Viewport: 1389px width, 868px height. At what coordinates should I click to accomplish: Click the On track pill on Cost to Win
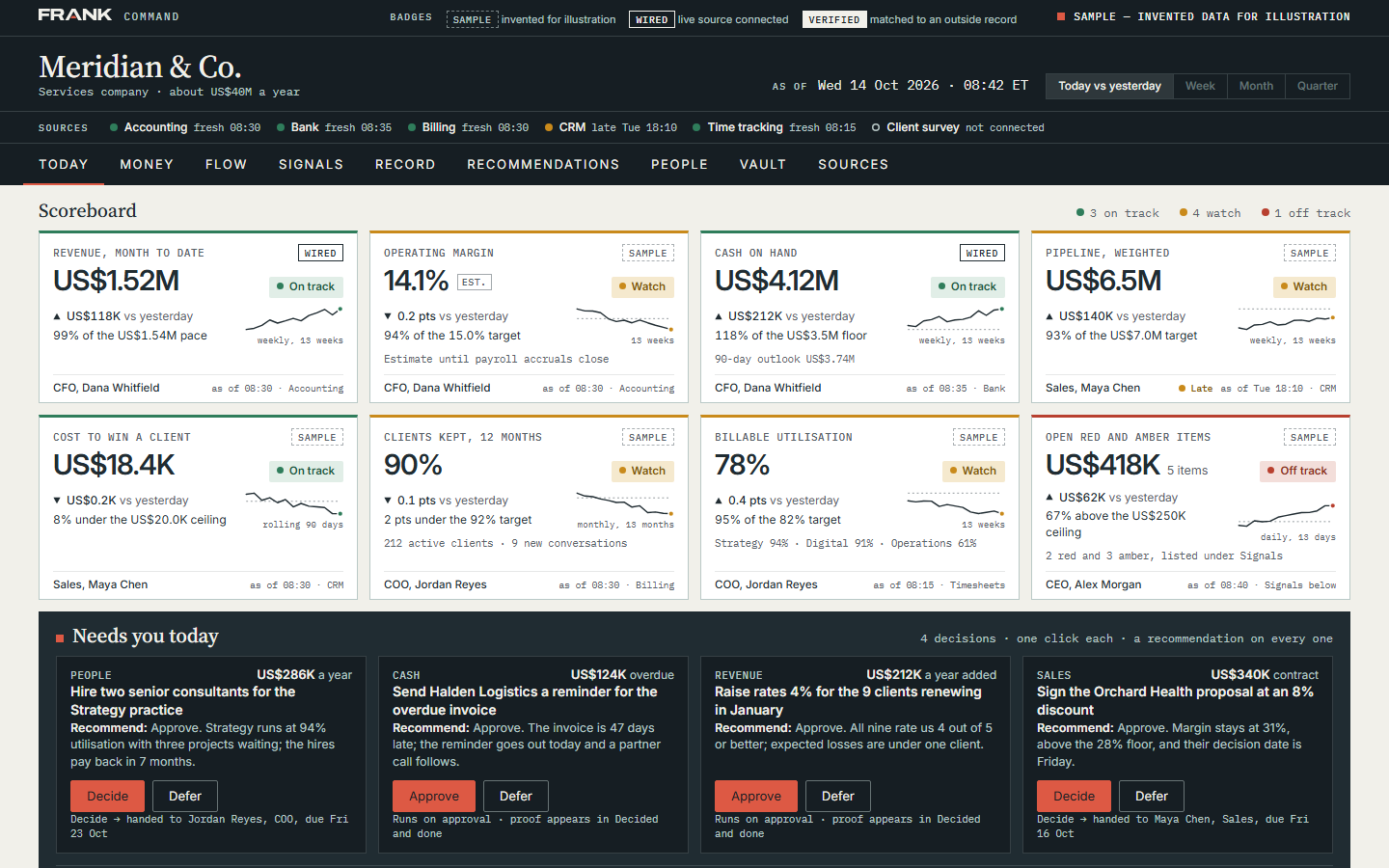306,471
